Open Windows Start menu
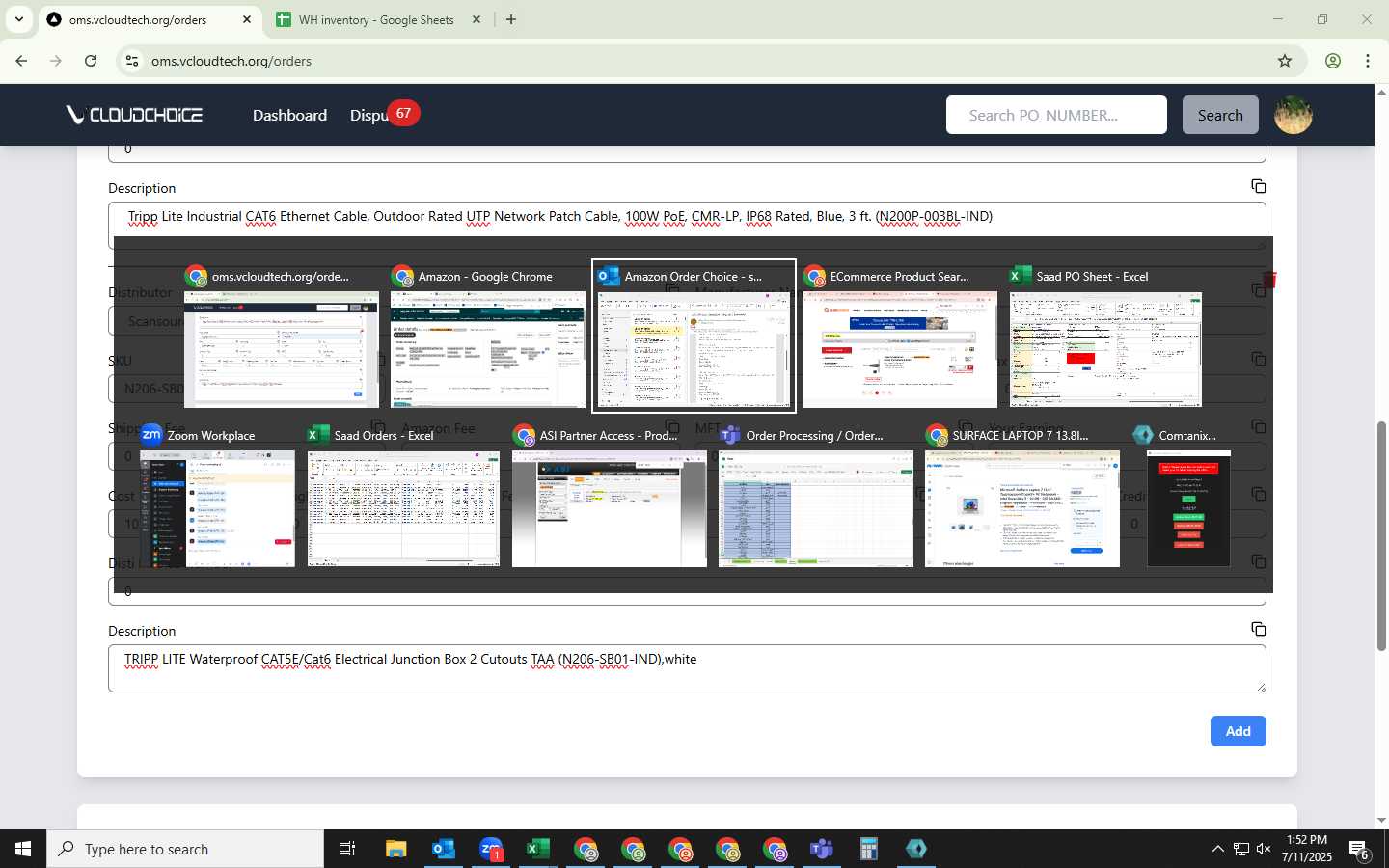Viewport: 1389px width, 868px height. point(23,849)
